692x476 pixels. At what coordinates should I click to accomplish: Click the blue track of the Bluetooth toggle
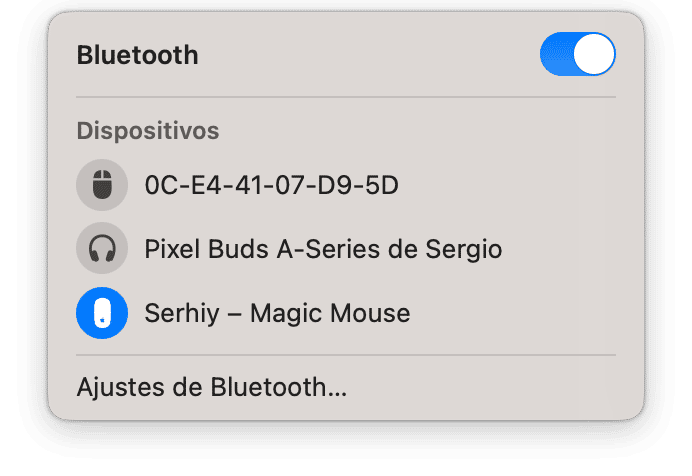coord(556,55)
